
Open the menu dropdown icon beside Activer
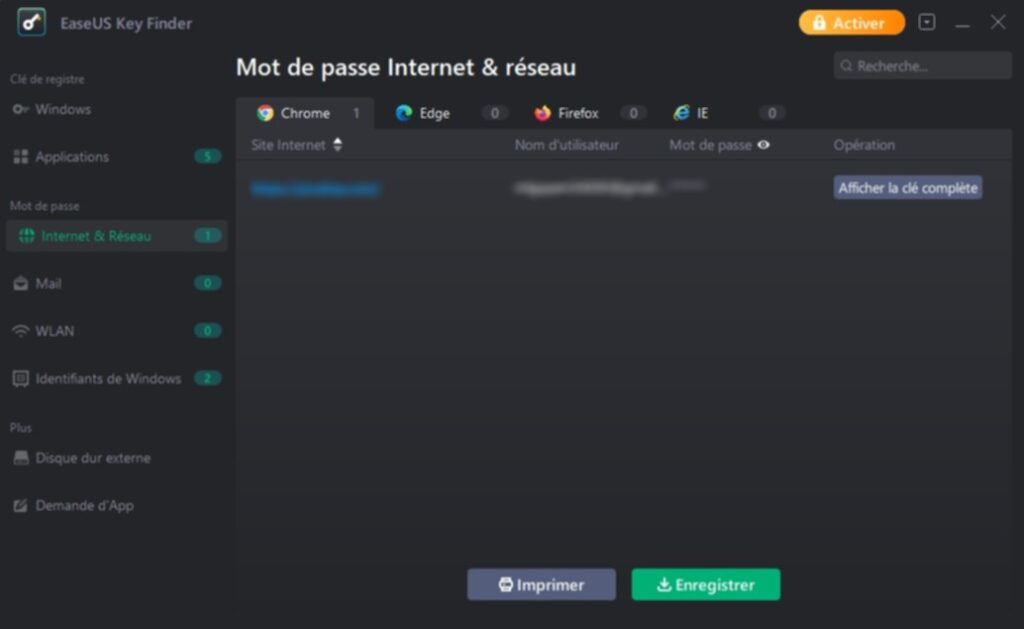click(927, 22)
